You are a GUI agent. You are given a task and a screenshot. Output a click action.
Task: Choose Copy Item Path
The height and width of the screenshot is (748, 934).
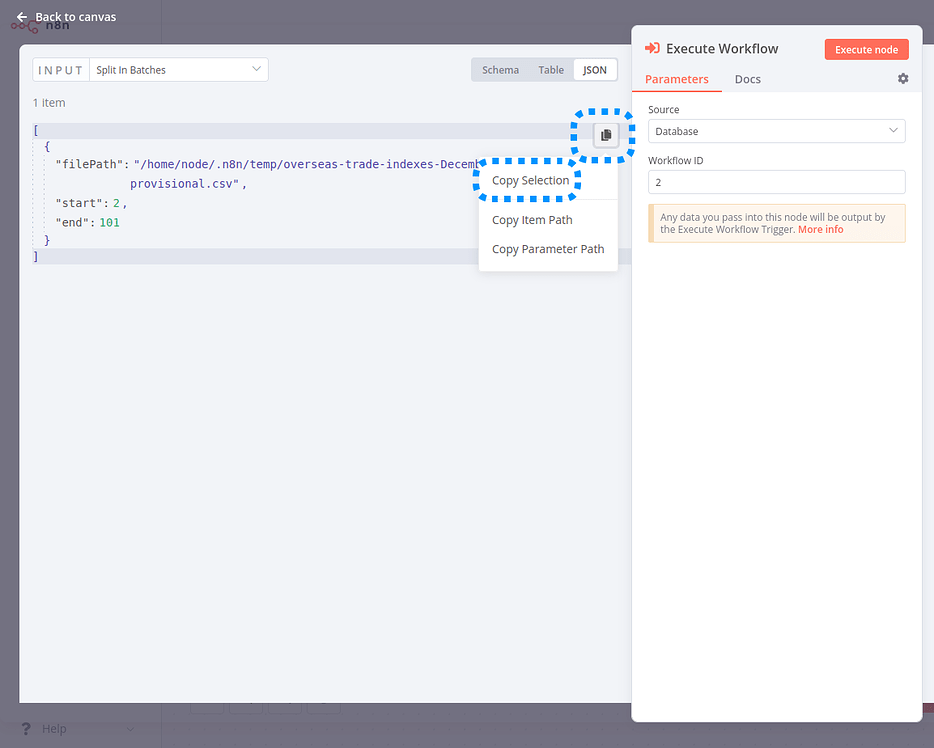pos(532,220)
